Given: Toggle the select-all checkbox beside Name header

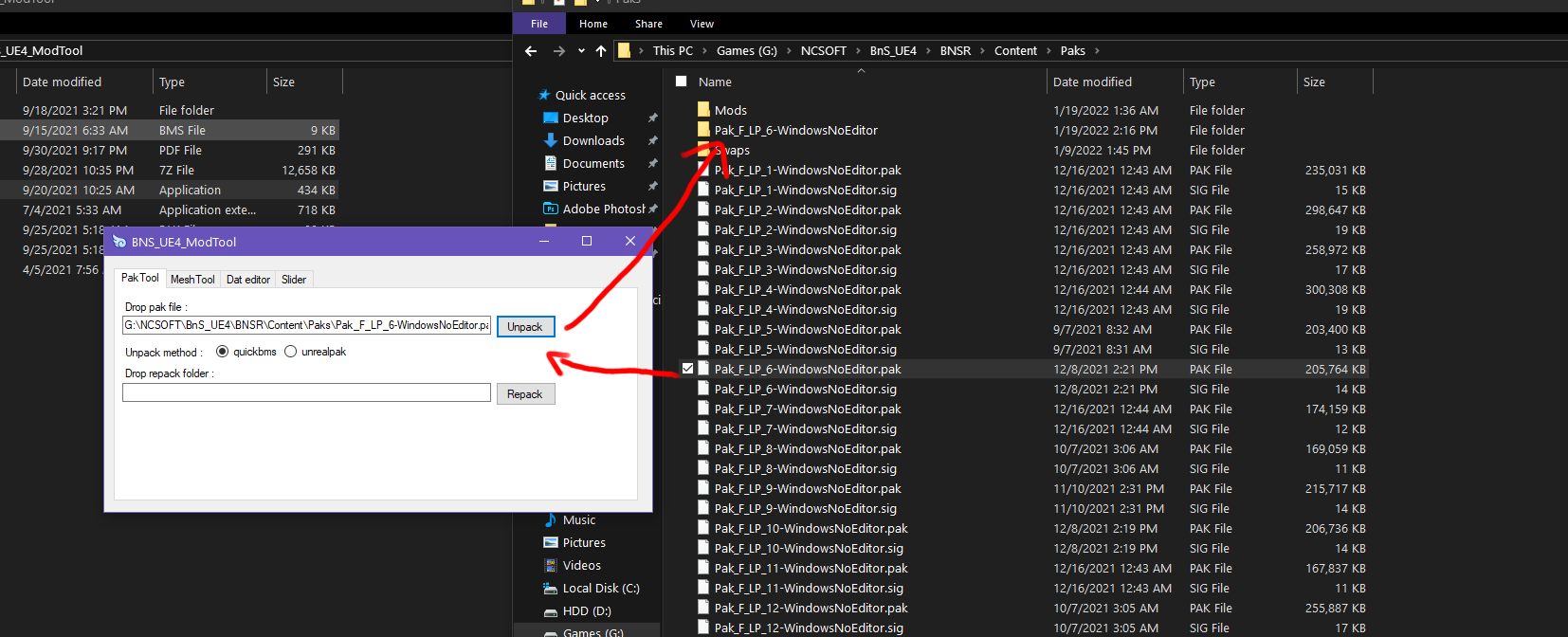Looking at the screenshot, I should tap(682, 82).
